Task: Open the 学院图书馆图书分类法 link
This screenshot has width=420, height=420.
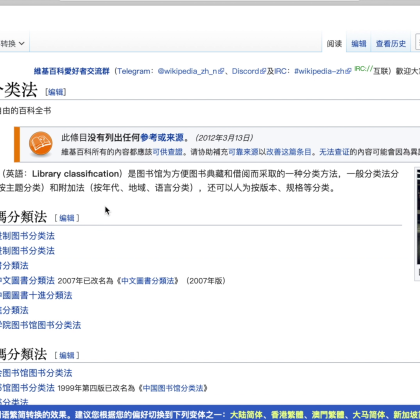Action: (40, 325)
